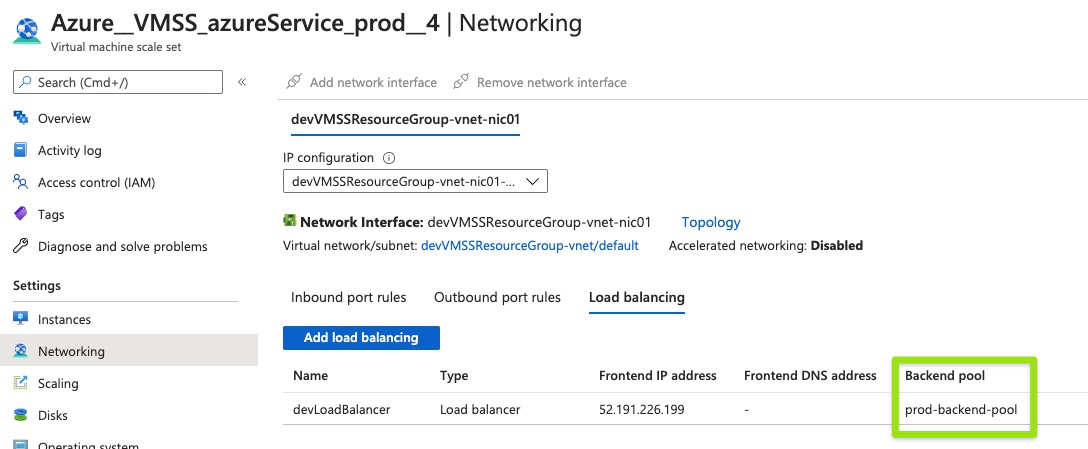1088x449 pixels.
Task: Click the Name column header
Action: (310, 375)
